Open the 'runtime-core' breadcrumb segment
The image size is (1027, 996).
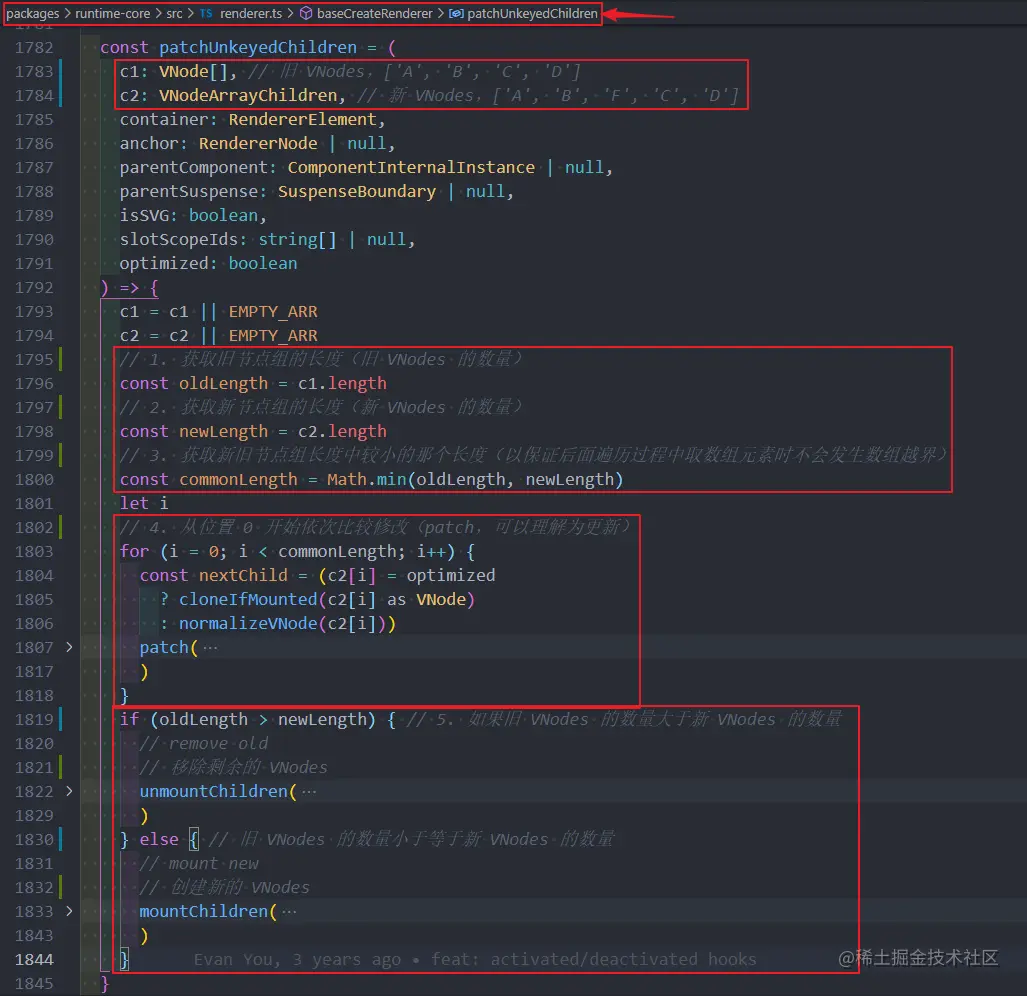112,13
